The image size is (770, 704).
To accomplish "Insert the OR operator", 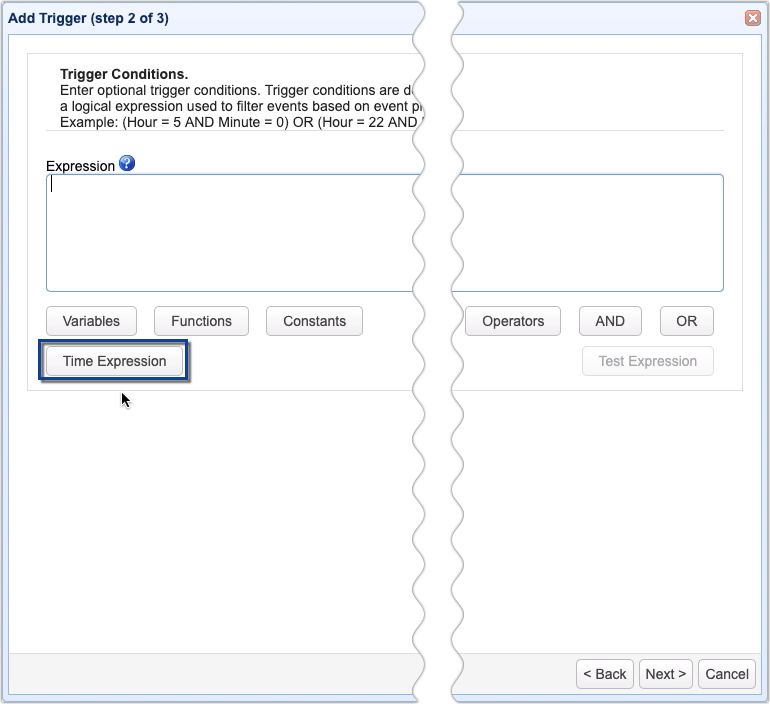I will (x=686, y=321).
